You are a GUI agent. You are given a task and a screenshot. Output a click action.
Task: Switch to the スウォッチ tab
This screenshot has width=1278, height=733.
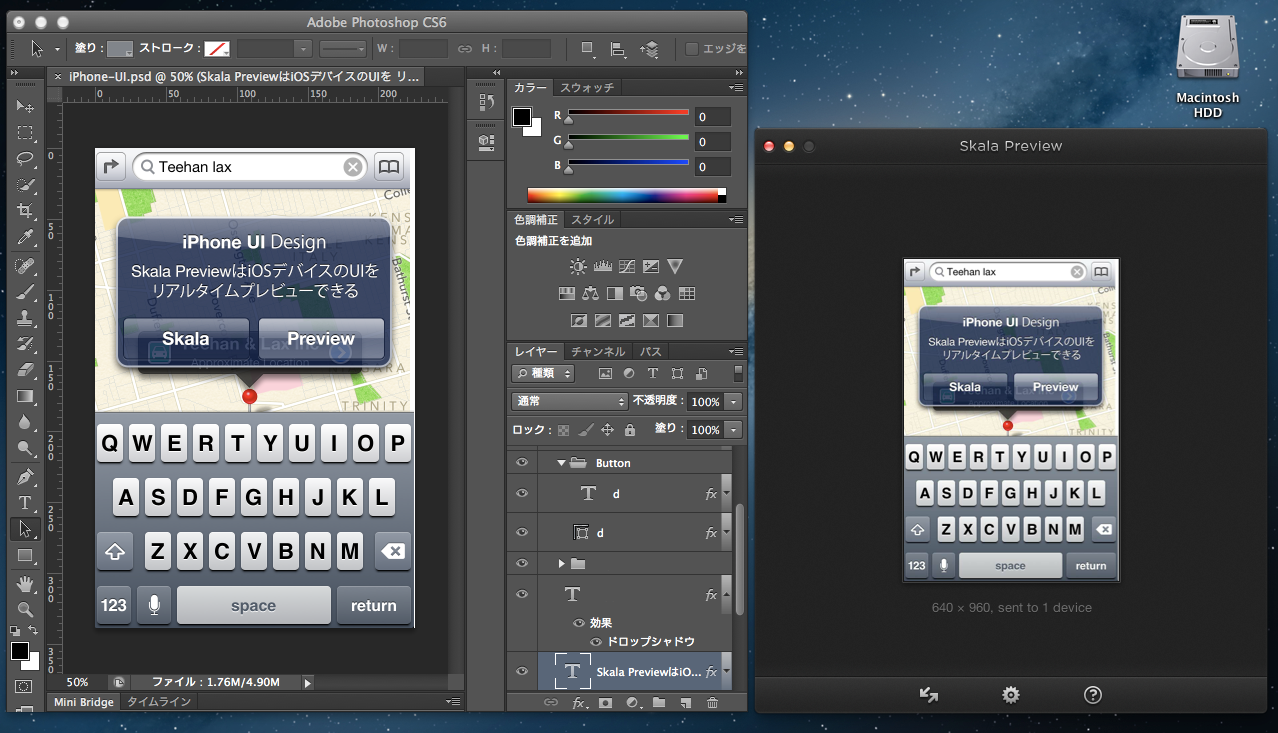587,87
